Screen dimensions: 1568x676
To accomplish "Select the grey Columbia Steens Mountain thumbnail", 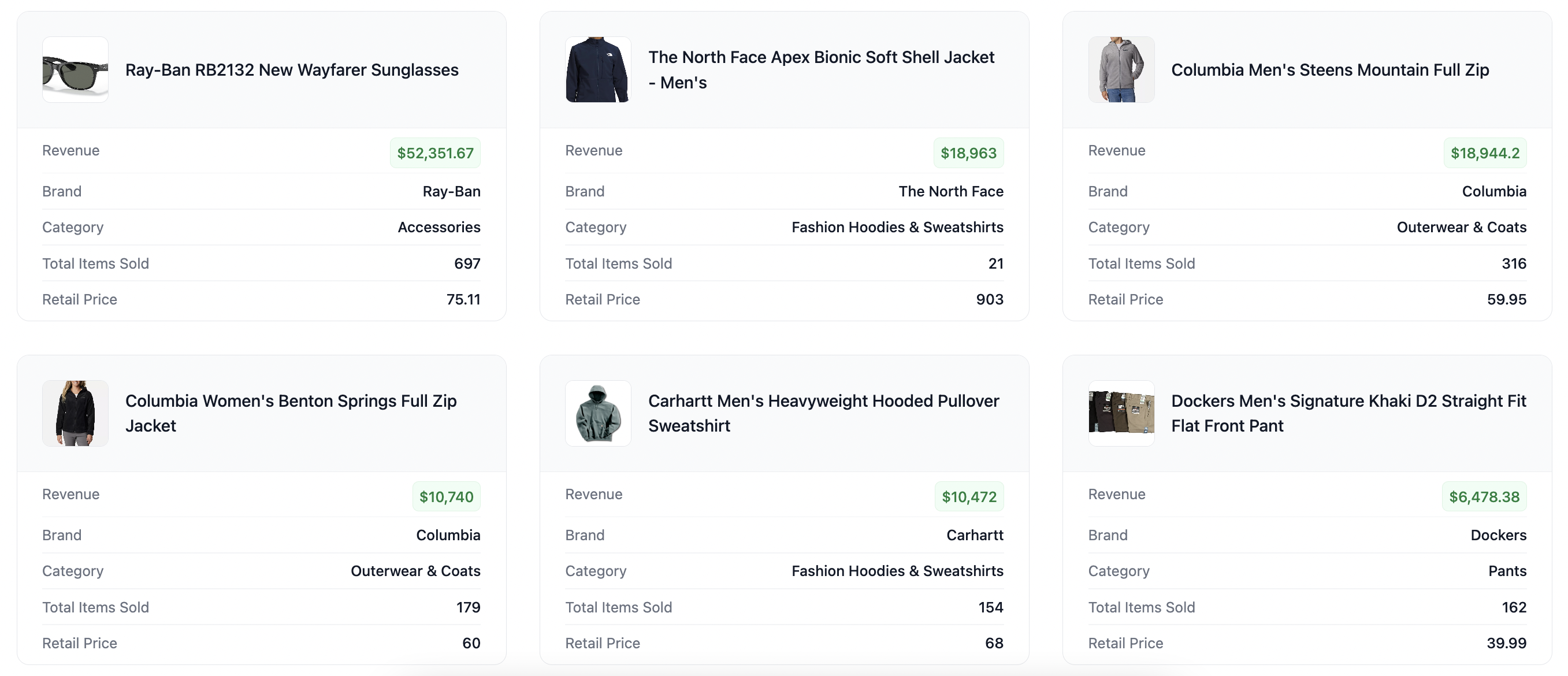I will click(1121, 70).
